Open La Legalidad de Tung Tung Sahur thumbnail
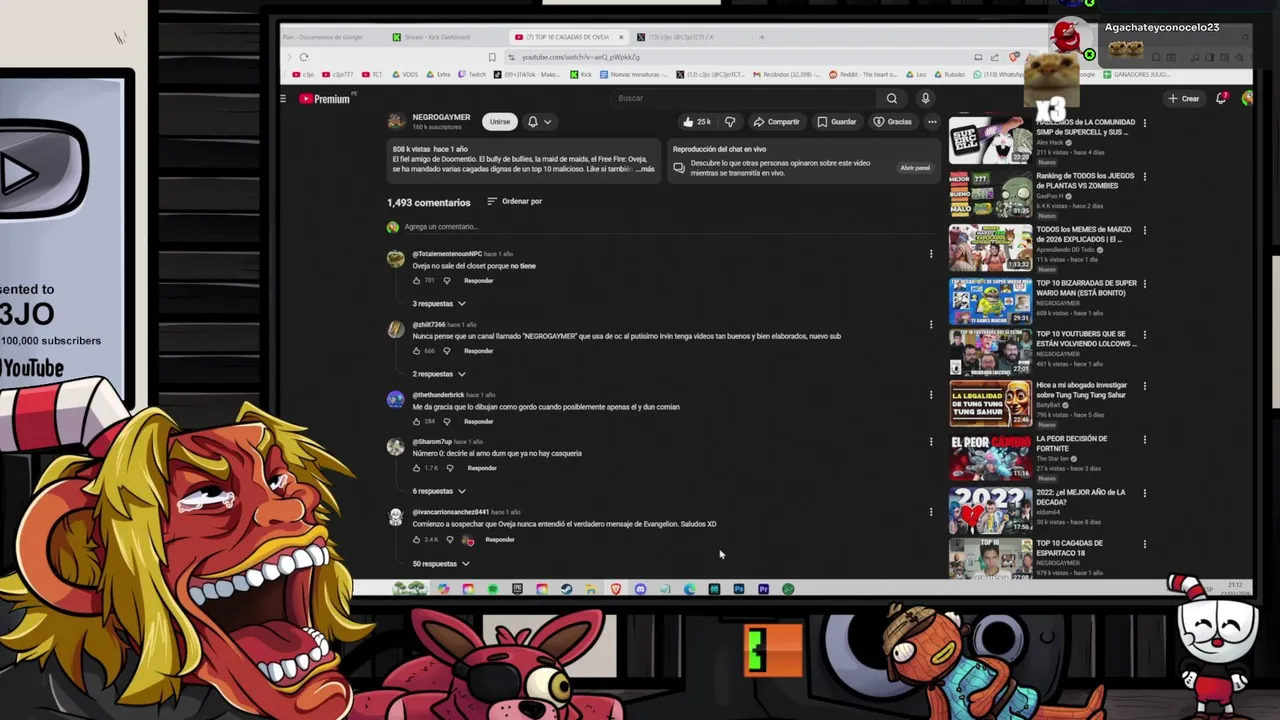 tap(990, 403)
